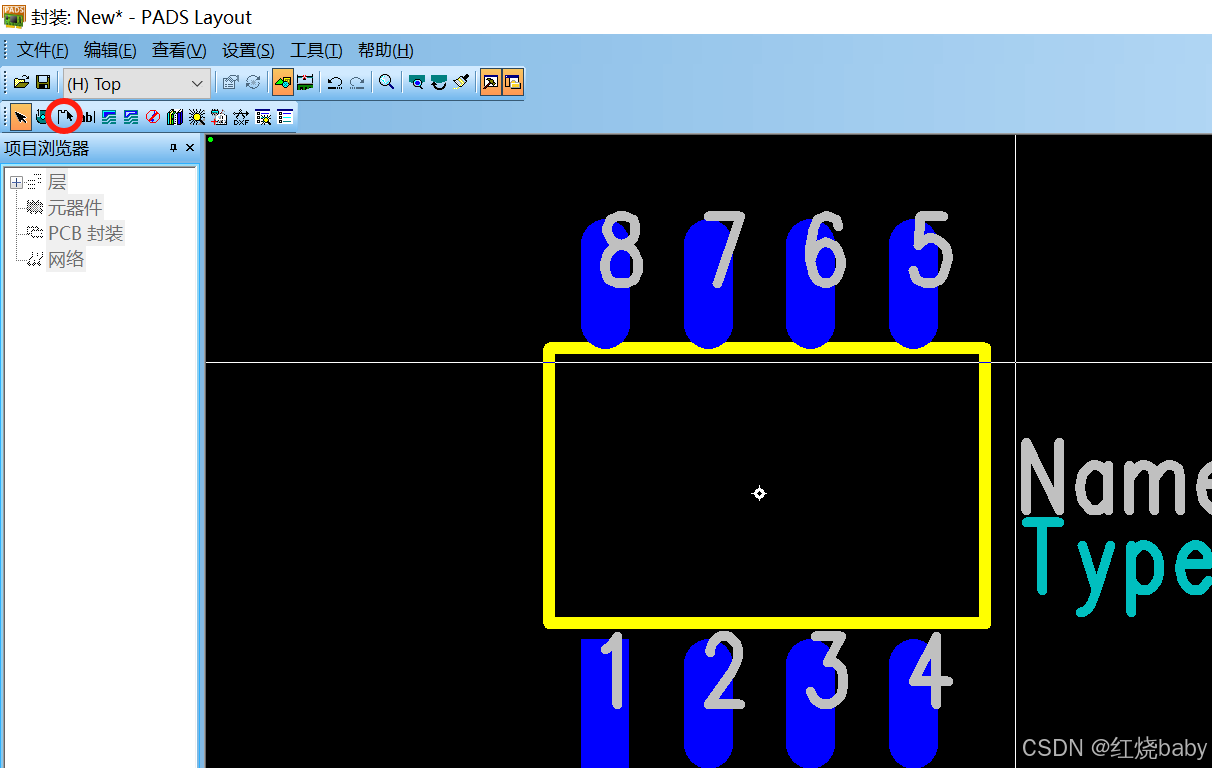Click the Undo arrow icon
Viewport: 1212px width, 768px height.
(334, 82)
